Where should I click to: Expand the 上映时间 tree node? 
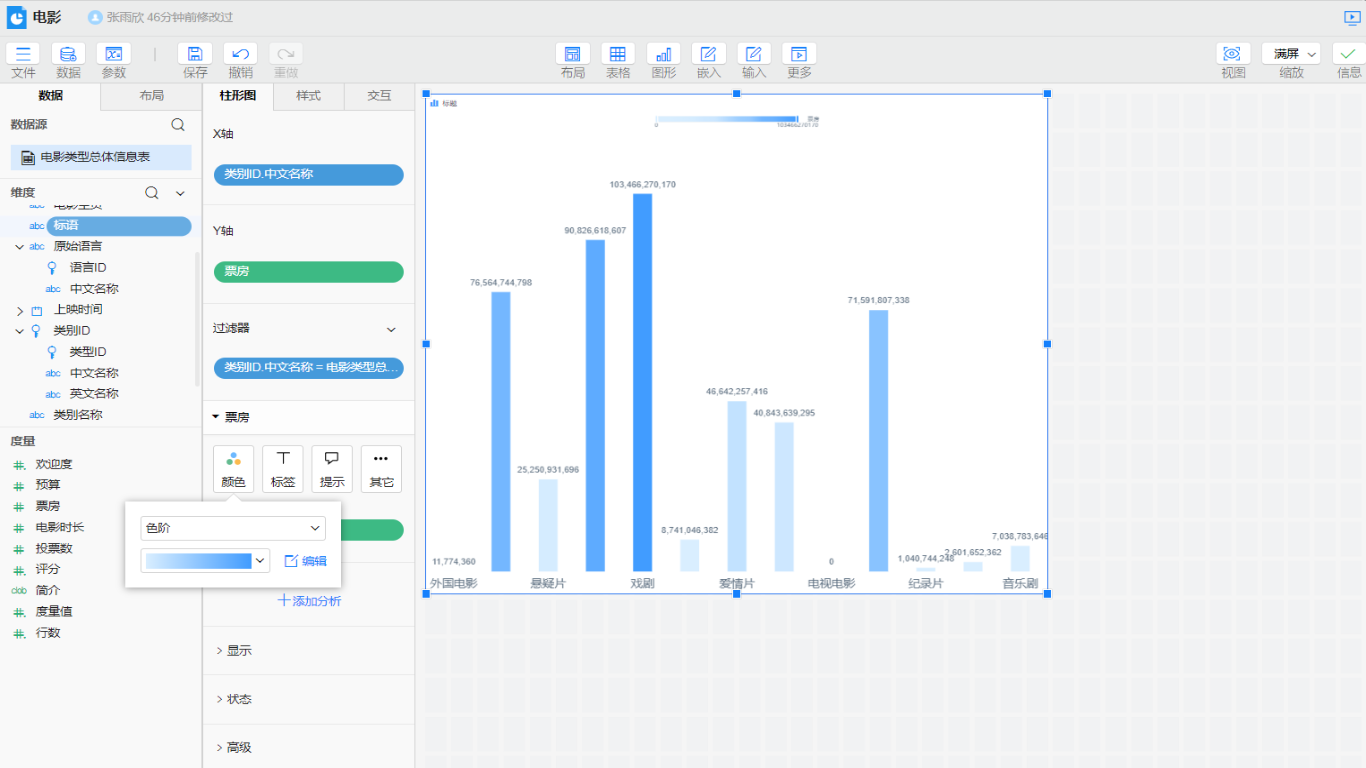tap(20, 311)
